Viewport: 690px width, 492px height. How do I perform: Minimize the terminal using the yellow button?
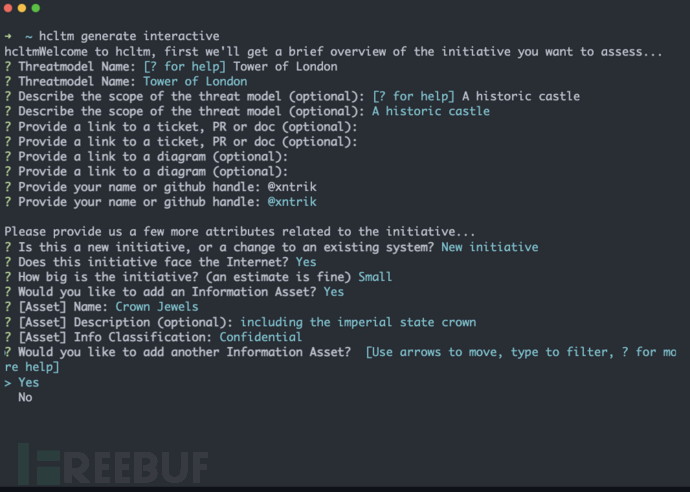coord(22,8)
